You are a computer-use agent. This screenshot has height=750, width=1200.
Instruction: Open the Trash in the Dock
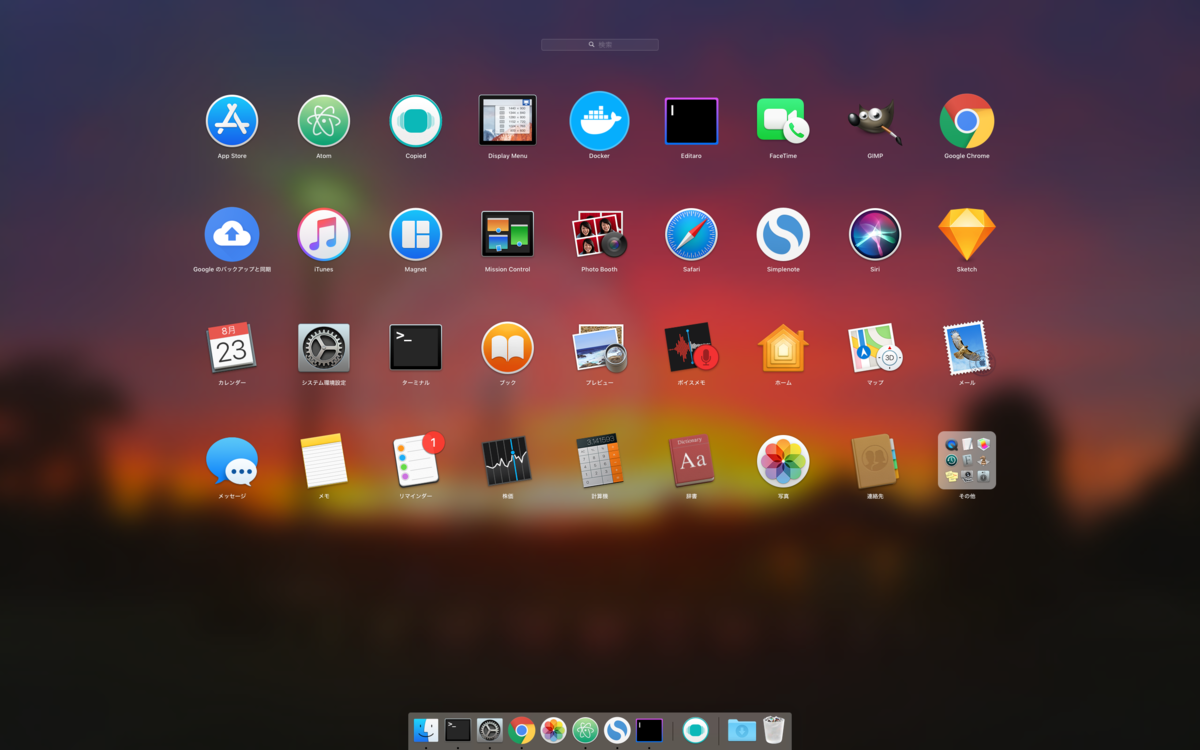(x=774, y=730)
